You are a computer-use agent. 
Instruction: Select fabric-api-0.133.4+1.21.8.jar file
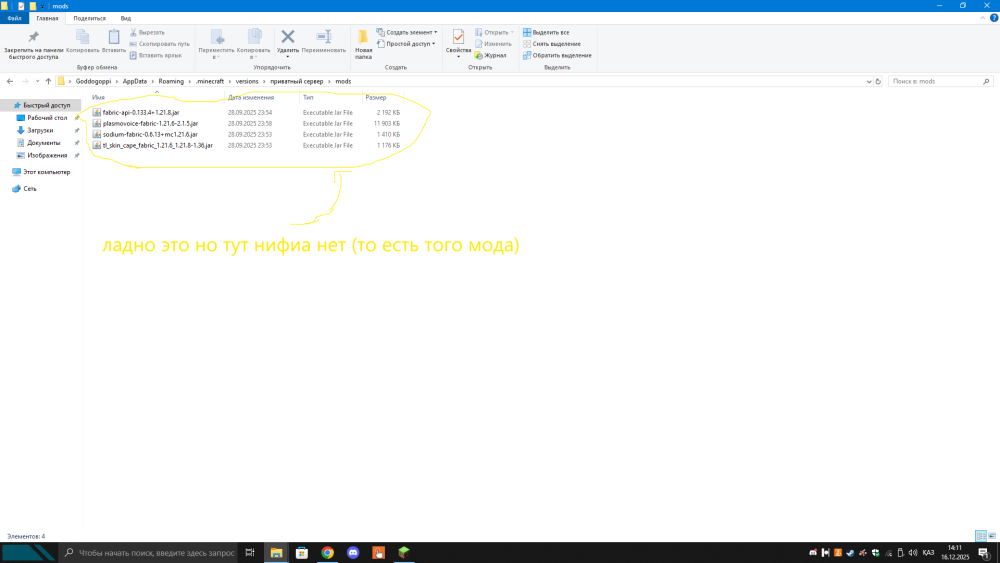click(140, 113)
